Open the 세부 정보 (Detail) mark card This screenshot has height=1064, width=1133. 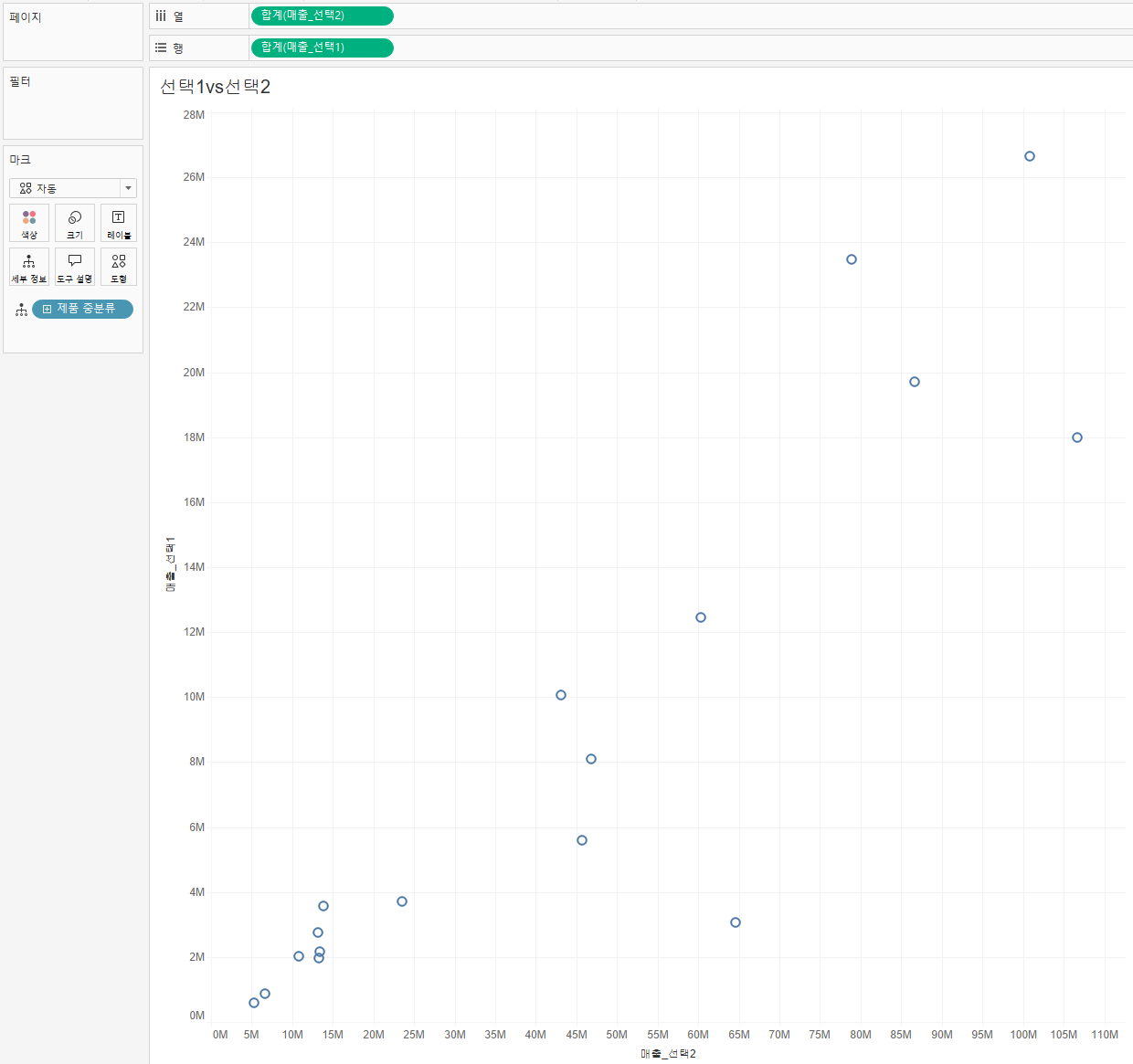[29, 267]
